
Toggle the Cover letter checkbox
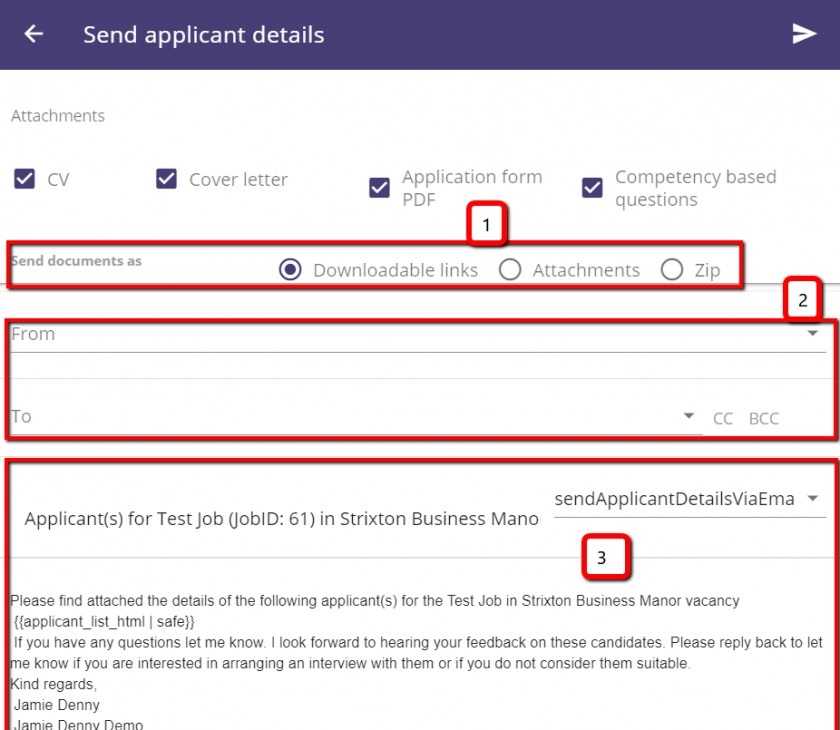coord(166,179)
